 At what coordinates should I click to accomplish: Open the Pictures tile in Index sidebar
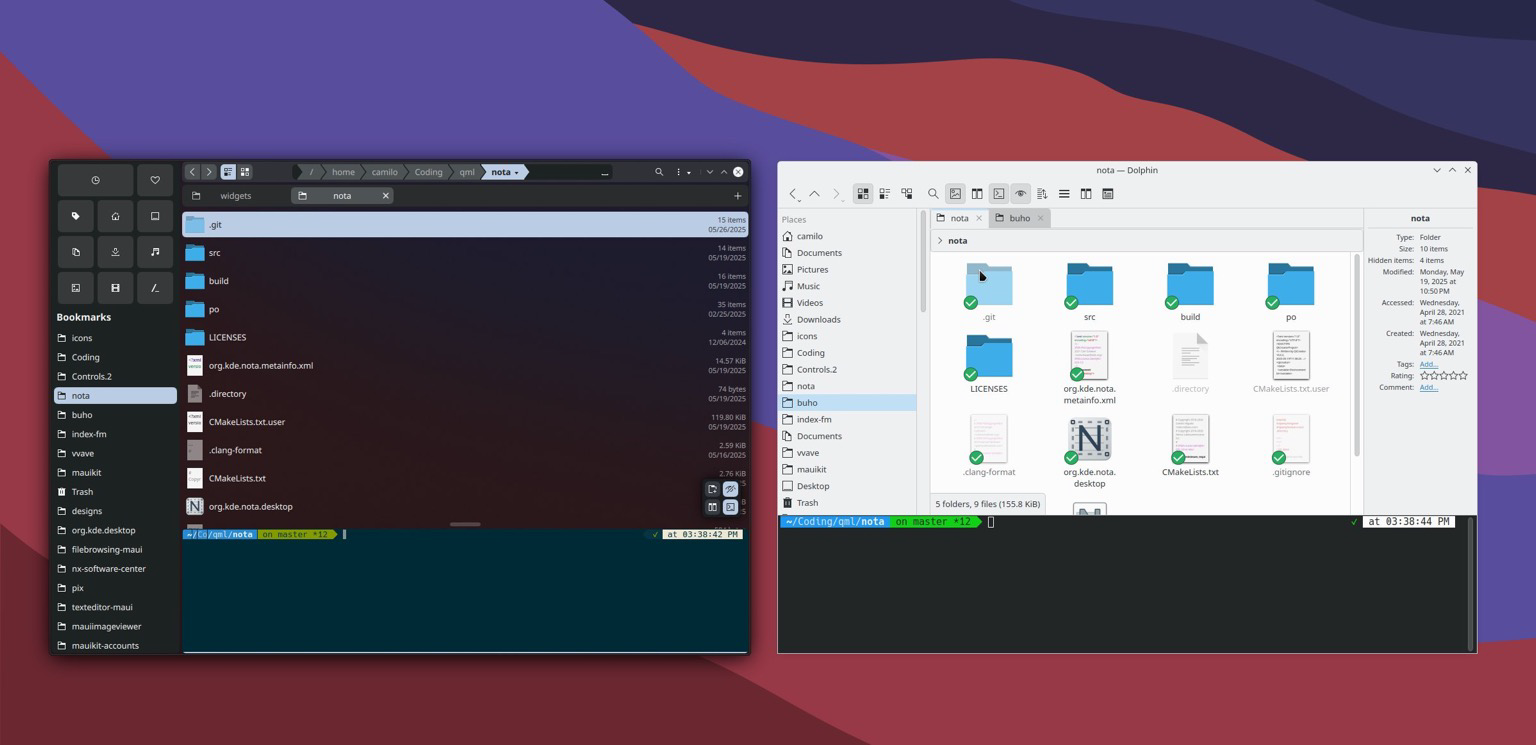[x=75, y=288]
